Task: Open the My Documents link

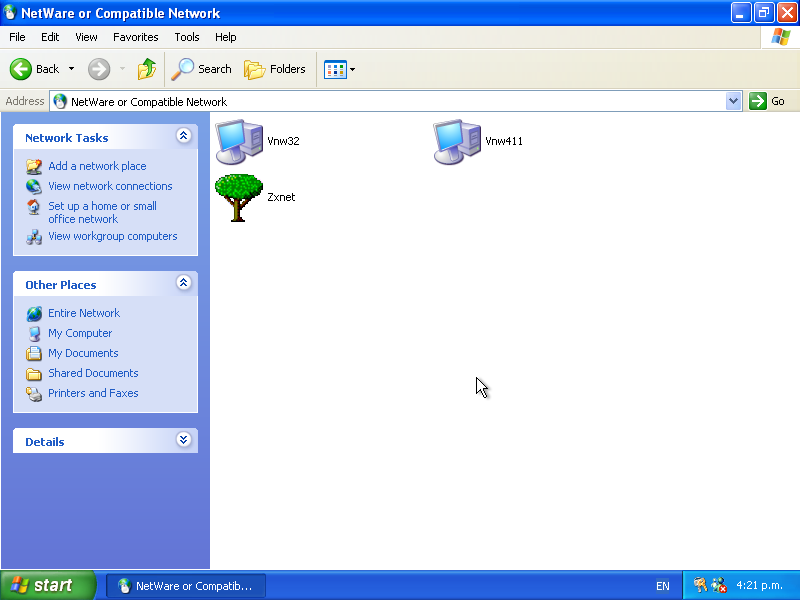Action: coord(83,353)
